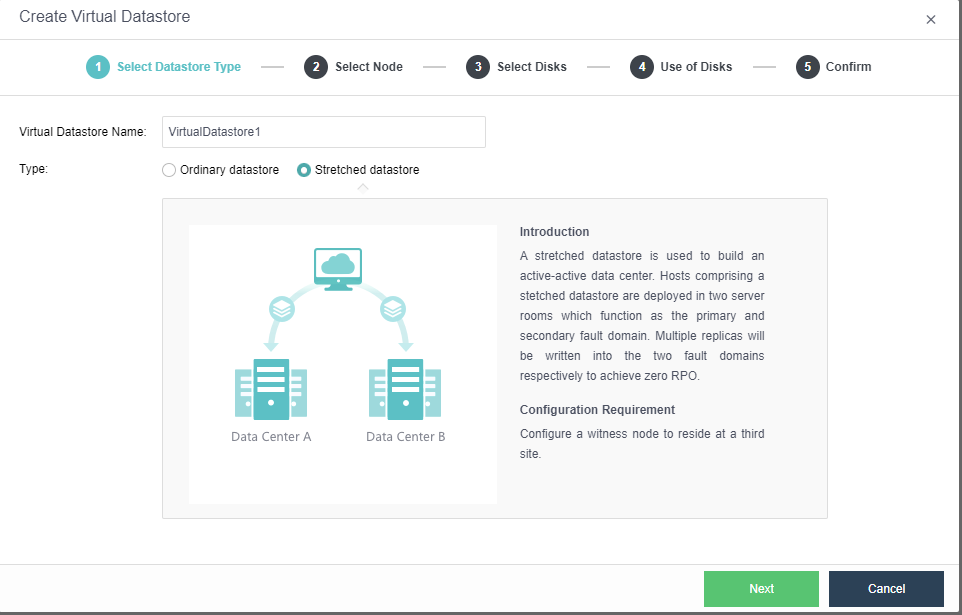Click the Virtual Datastore Name input field
The image size is (962, 615).
tap(323, 131)
